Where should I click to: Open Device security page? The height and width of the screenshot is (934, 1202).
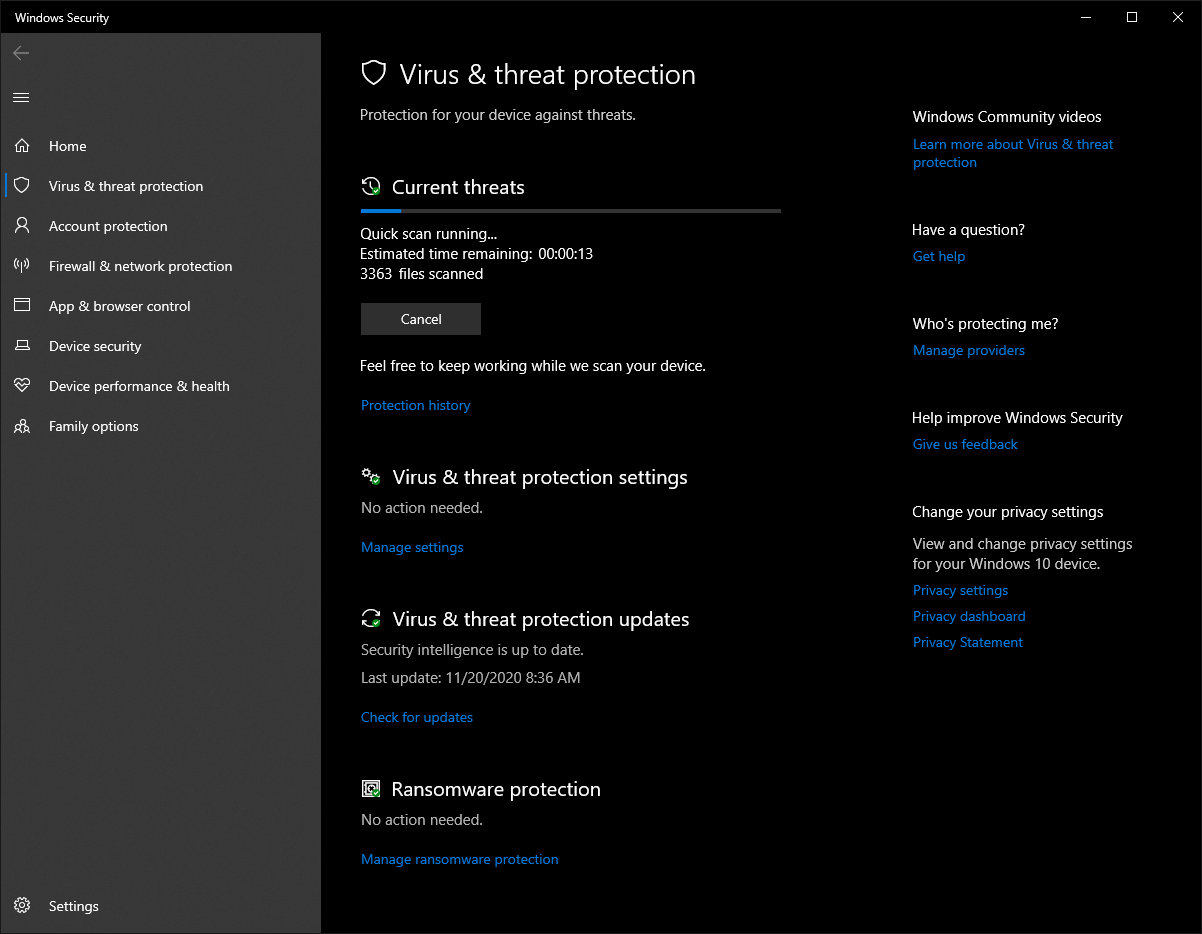[x=160, y=346]
